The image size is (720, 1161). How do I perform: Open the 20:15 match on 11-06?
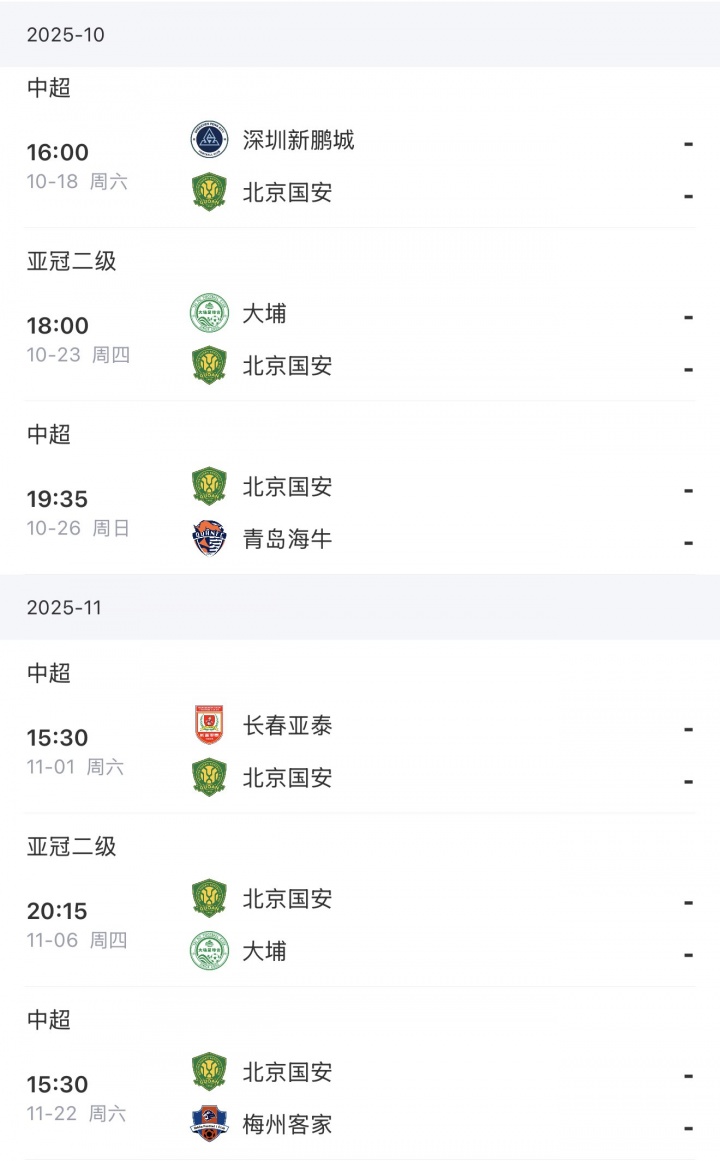pyautogui.click(x=58, y=911)
